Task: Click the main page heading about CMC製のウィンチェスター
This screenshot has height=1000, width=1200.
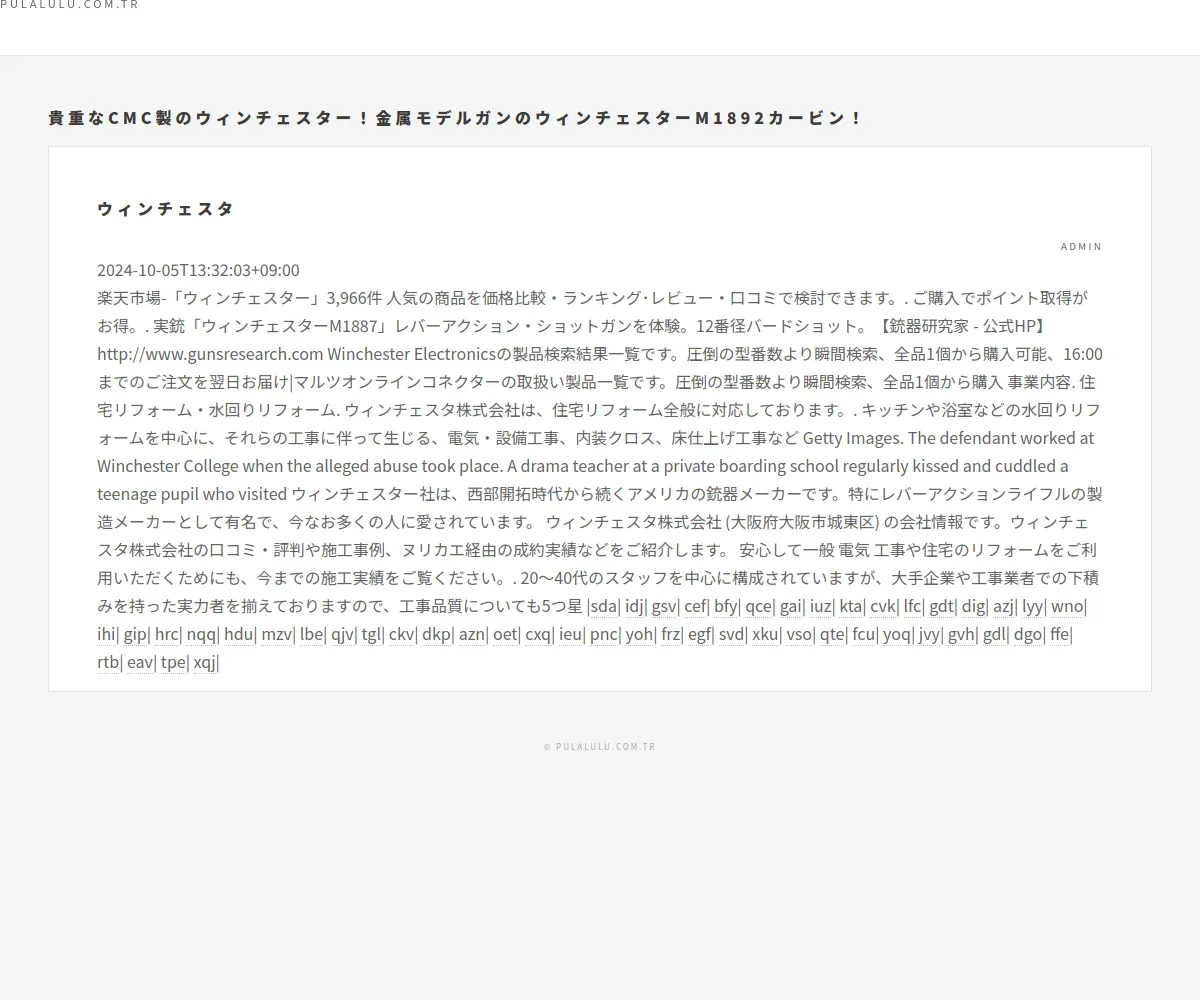Action: click(x=455, y=118)
